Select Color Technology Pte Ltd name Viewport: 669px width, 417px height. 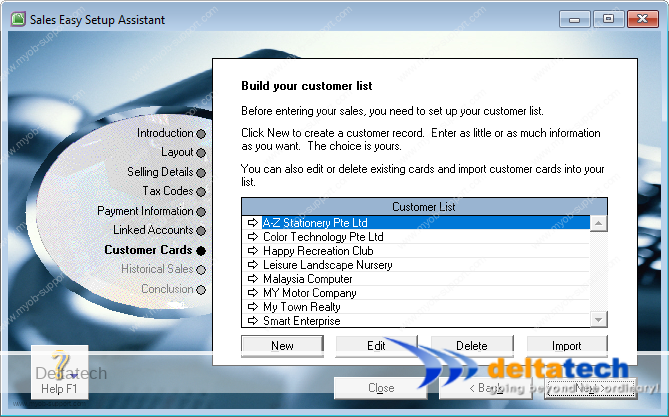pyautogui.click(x=323, y=237)
